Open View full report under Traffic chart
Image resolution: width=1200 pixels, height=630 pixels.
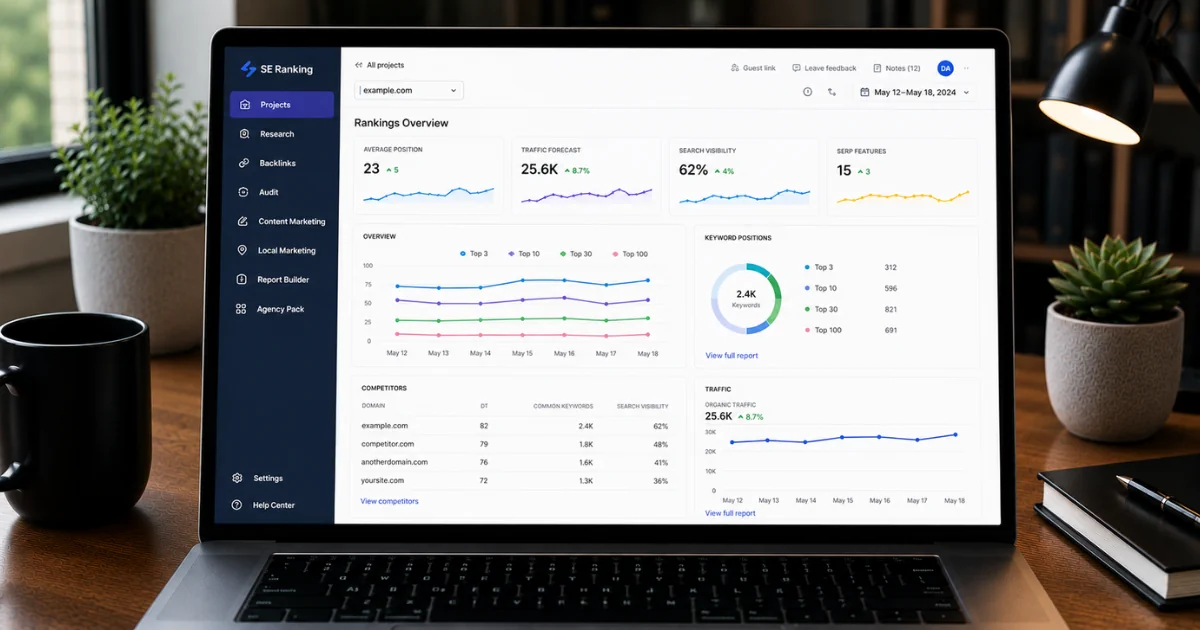(x=730, y=513)
